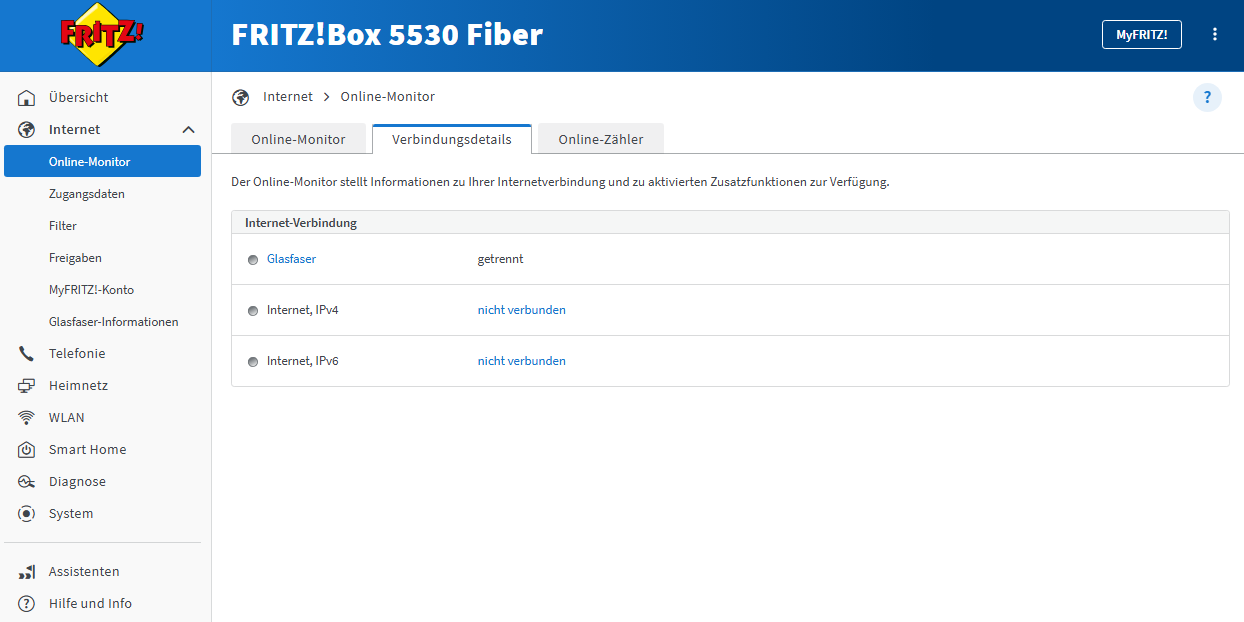Image resolution: width=1244 pixels, height=622 pixels.
Task: Click the MyFRITZ! button
Action: click(x=1141, y=34)
